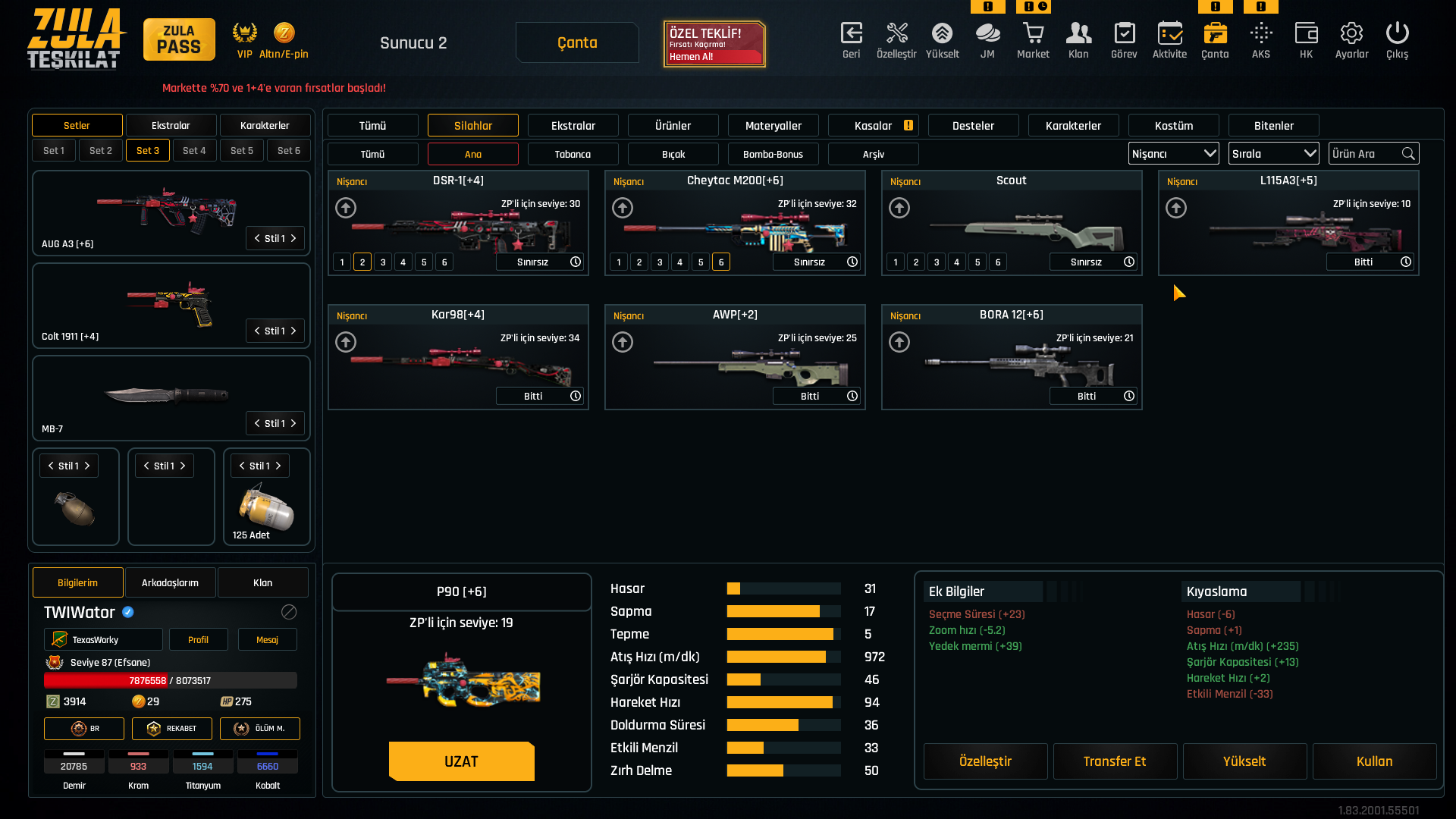The image size is (1456, 819).
Task: Select slot 2 on Cheytac M200[+6] card
Action: point(639,262)
